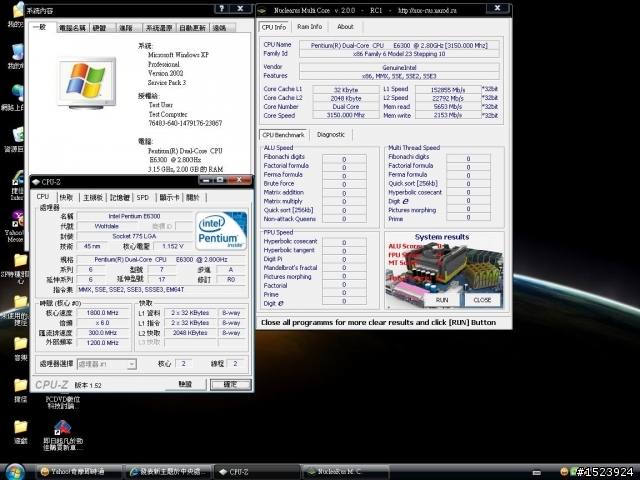Switch to Yahoo!奇摩即時通 taskbar button
The image size is (640, 480).
78,472
